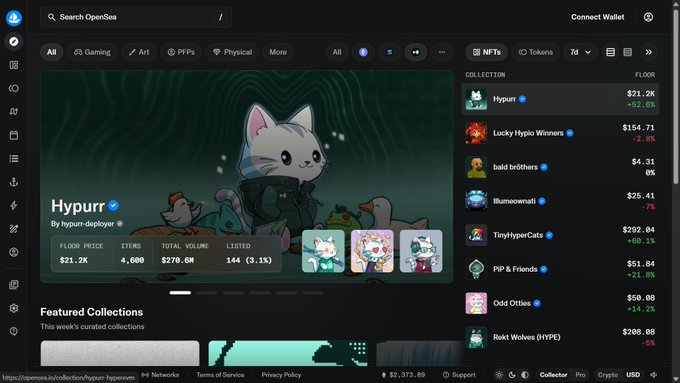This screenshot has height=383, width=680.
Task: Open the drops calendar icon in sidebar
Action: (14, 135)
